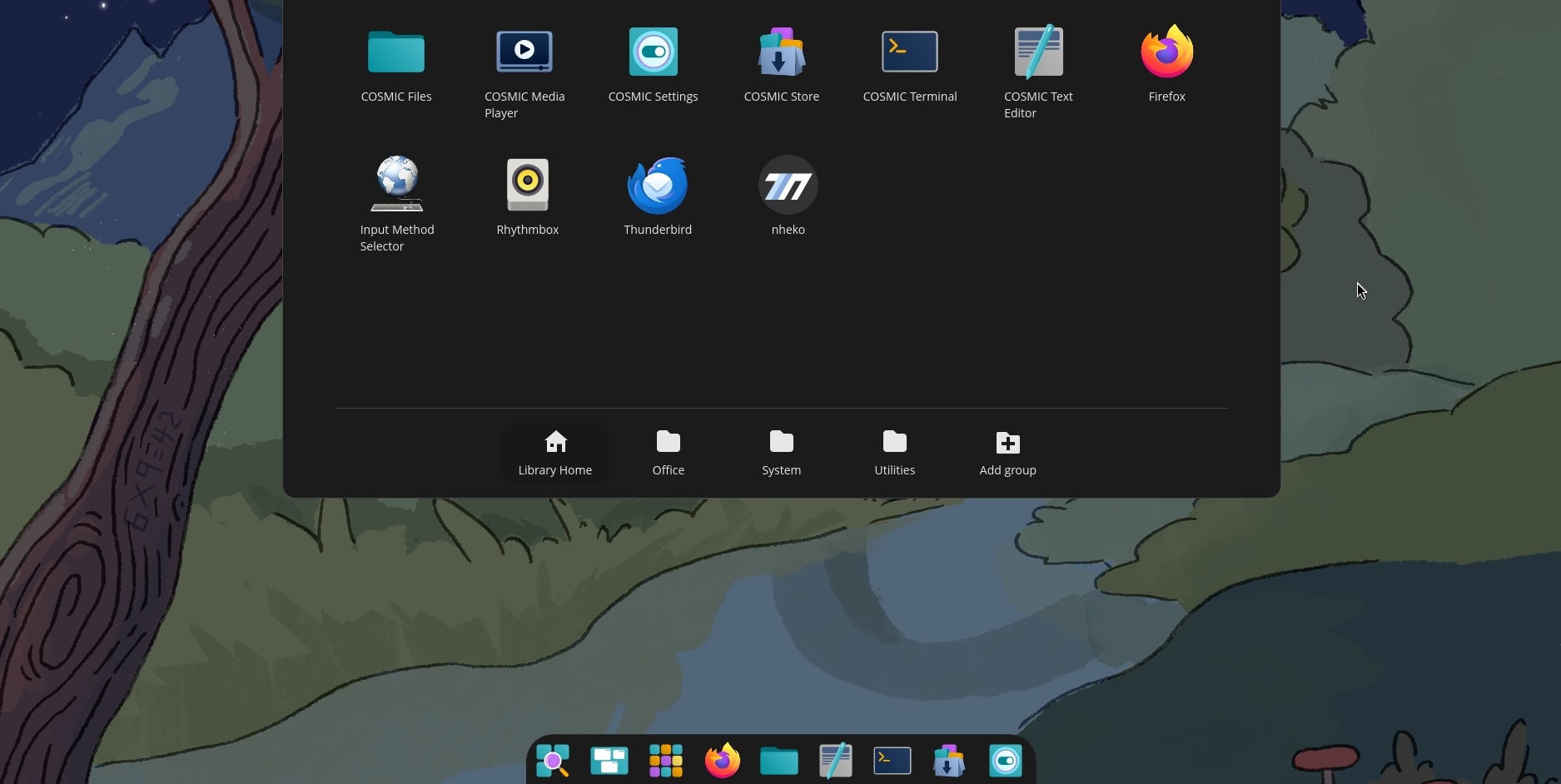Open Firefox from the app library grid

[x=1167, y=63]
